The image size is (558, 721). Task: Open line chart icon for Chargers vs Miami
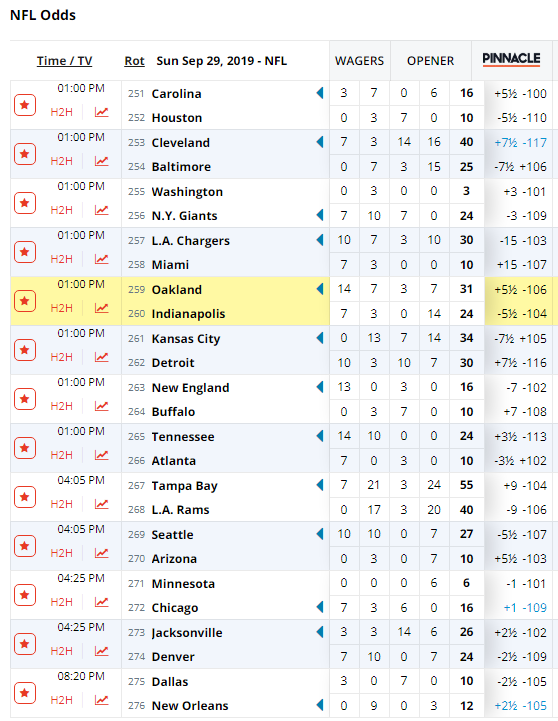pyautogui.click(x=102, y=259)
